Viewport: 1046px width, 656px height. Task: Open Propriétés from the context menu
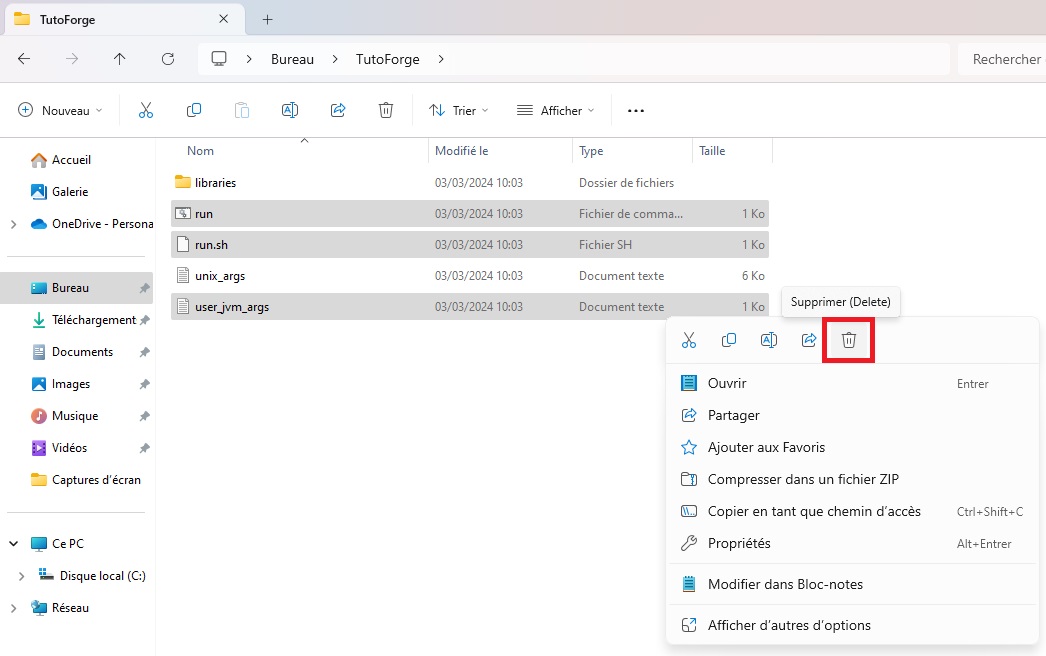click(853, 543)
